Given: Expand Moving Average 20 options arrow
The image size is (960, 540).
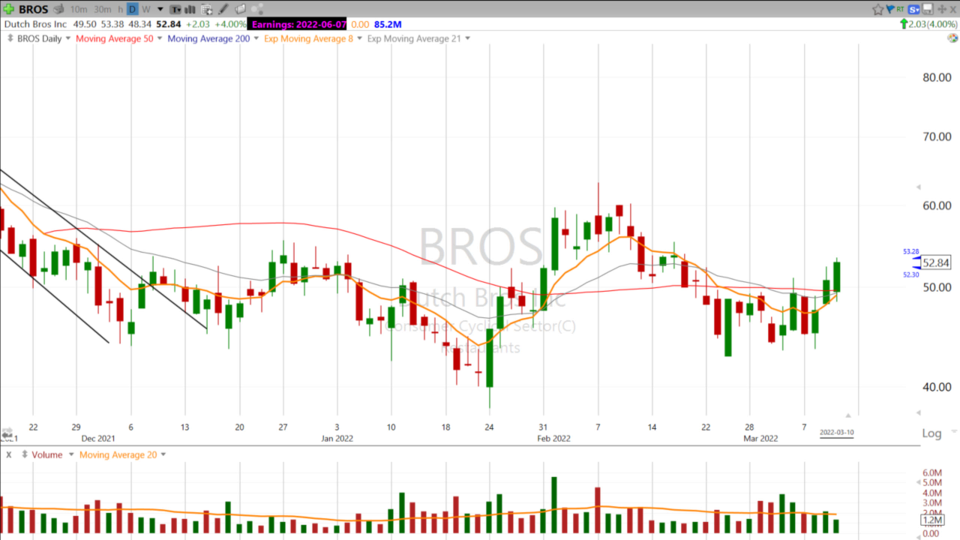Looking at the screenshot, I should [163, 455].
